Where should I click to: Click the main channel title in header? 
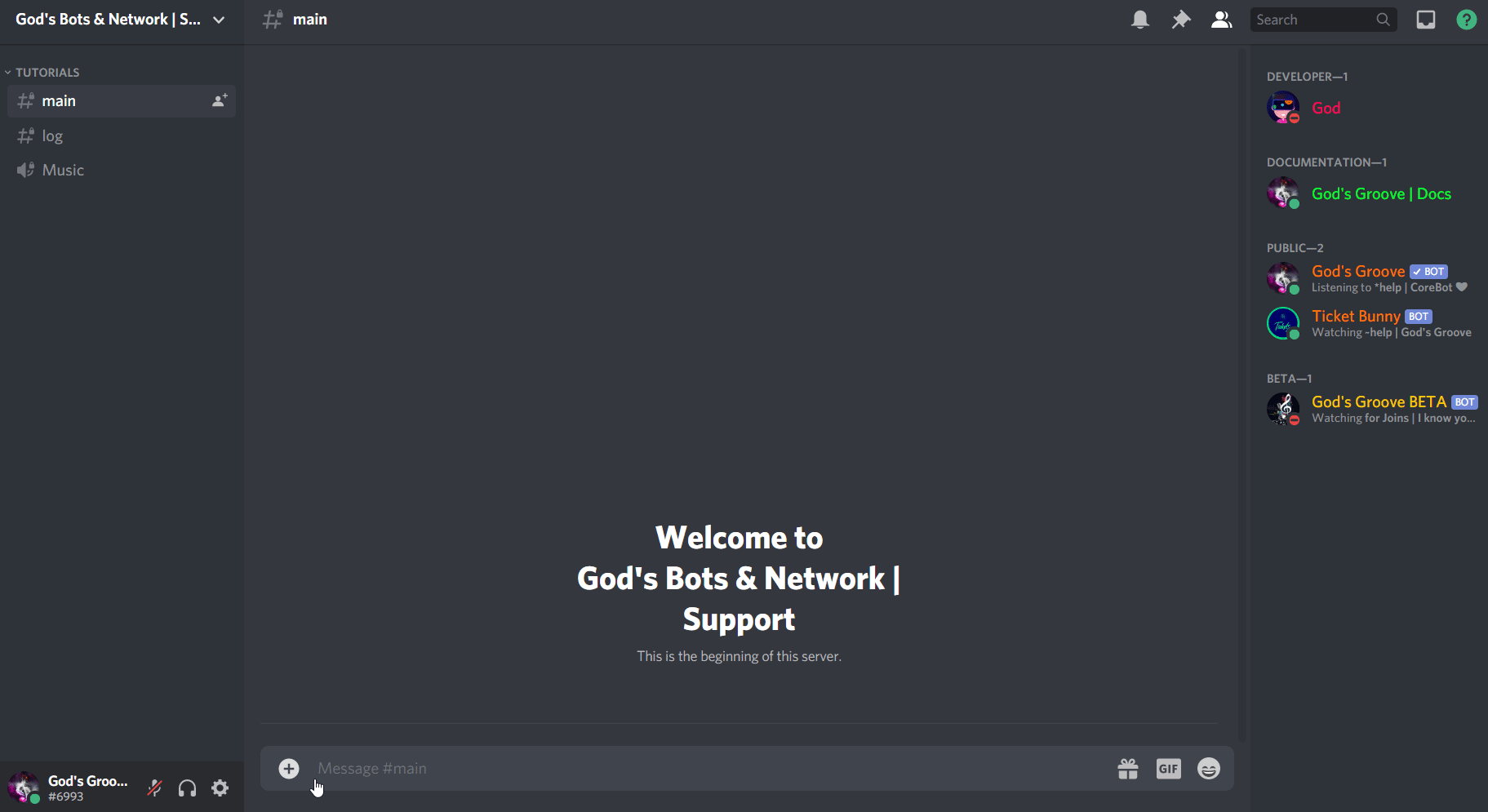click(x=310, y=20)
